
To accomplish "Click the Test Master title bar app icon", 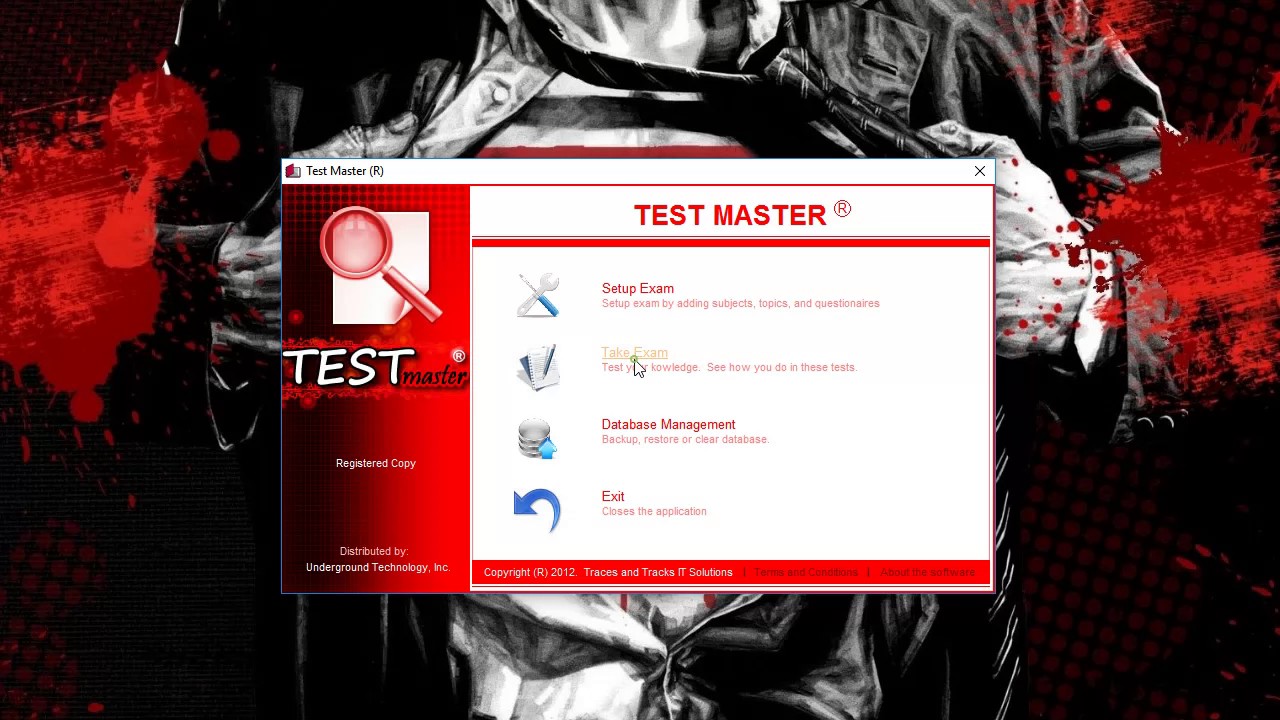I will pyautogui.click(x=293, y=171).
